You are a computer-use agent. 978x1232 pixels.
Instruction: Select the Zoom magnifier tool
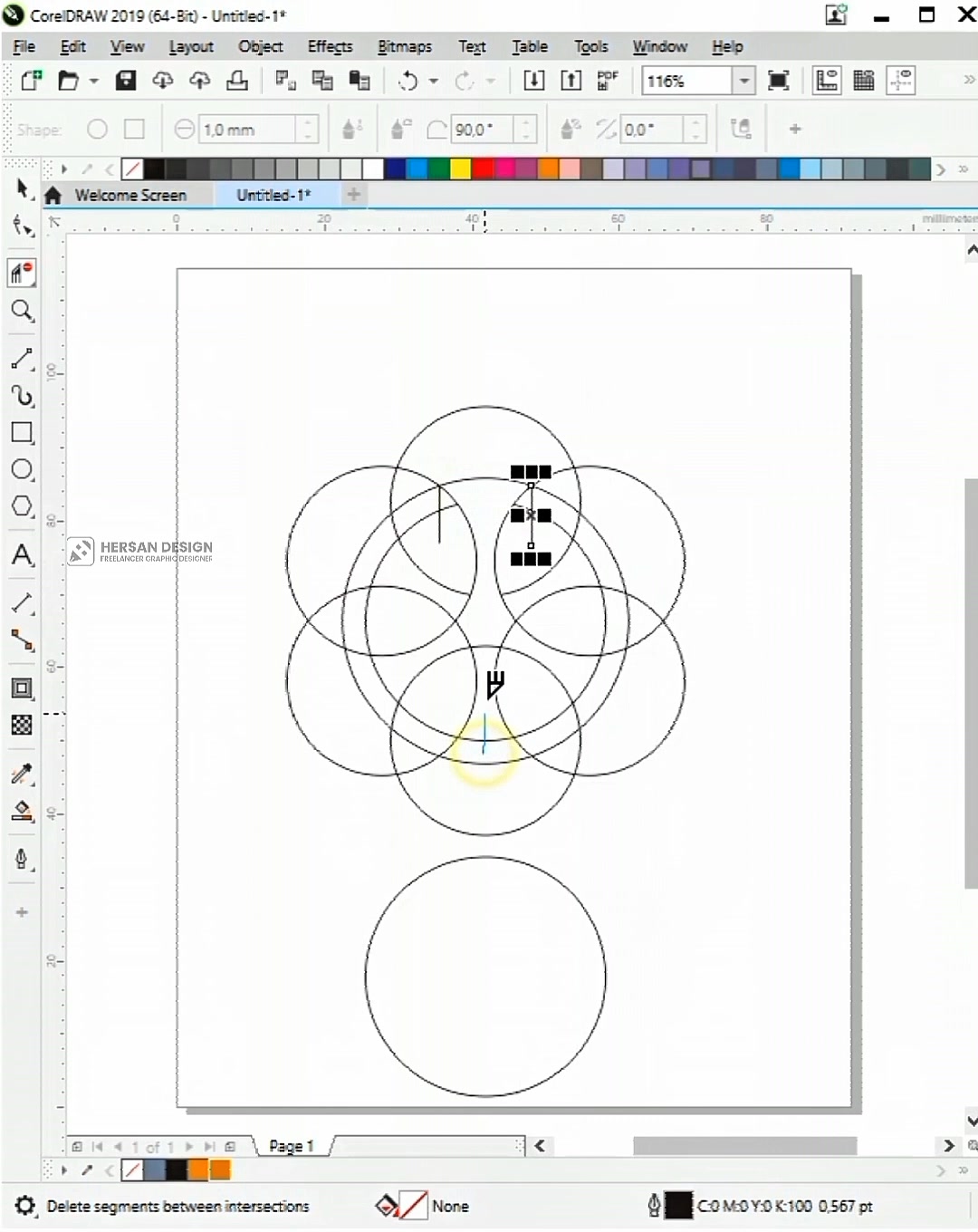pos(22,312)
